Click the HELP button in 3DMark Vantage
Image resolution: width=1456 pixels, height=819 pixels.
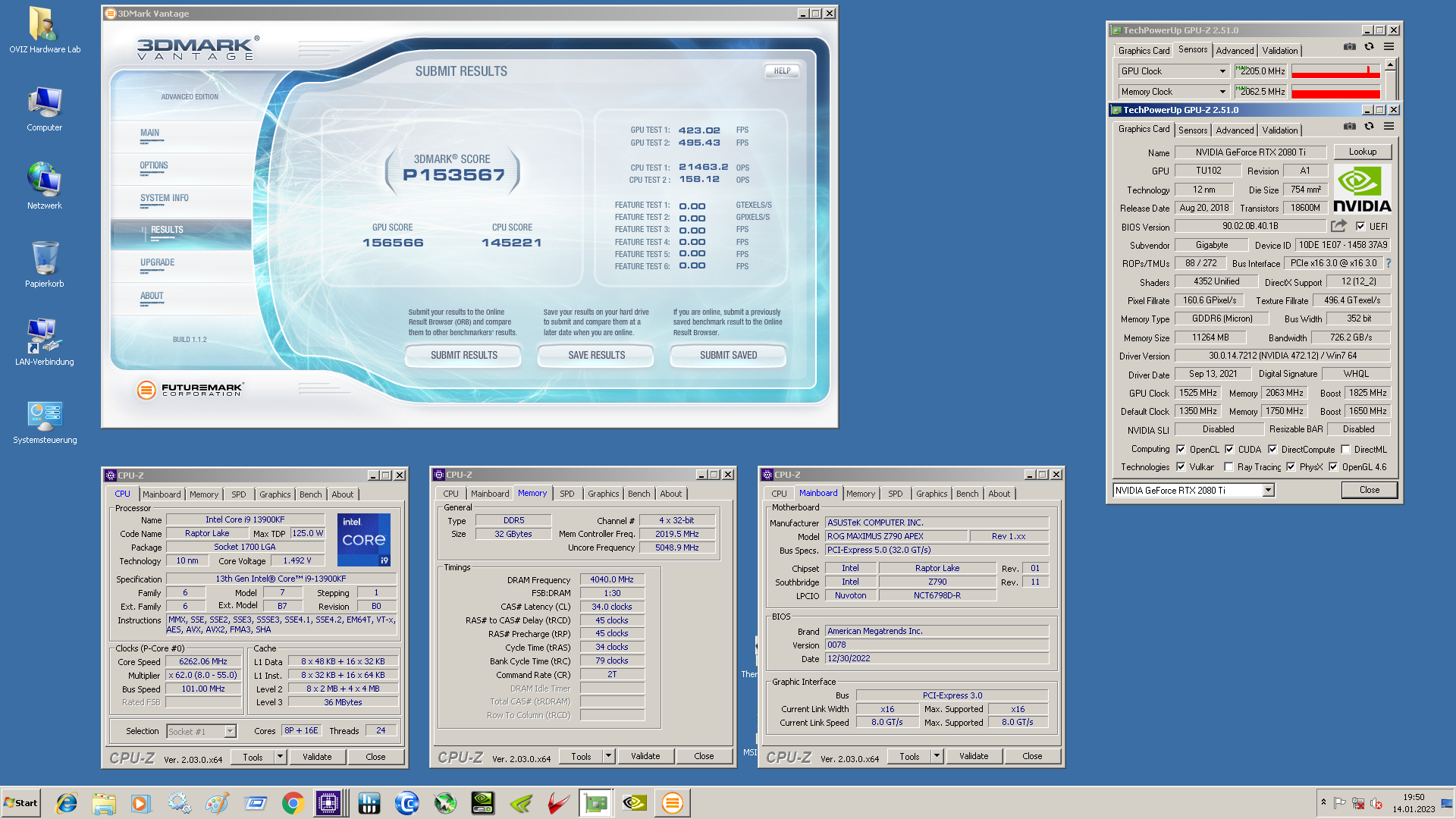[783, 71]
